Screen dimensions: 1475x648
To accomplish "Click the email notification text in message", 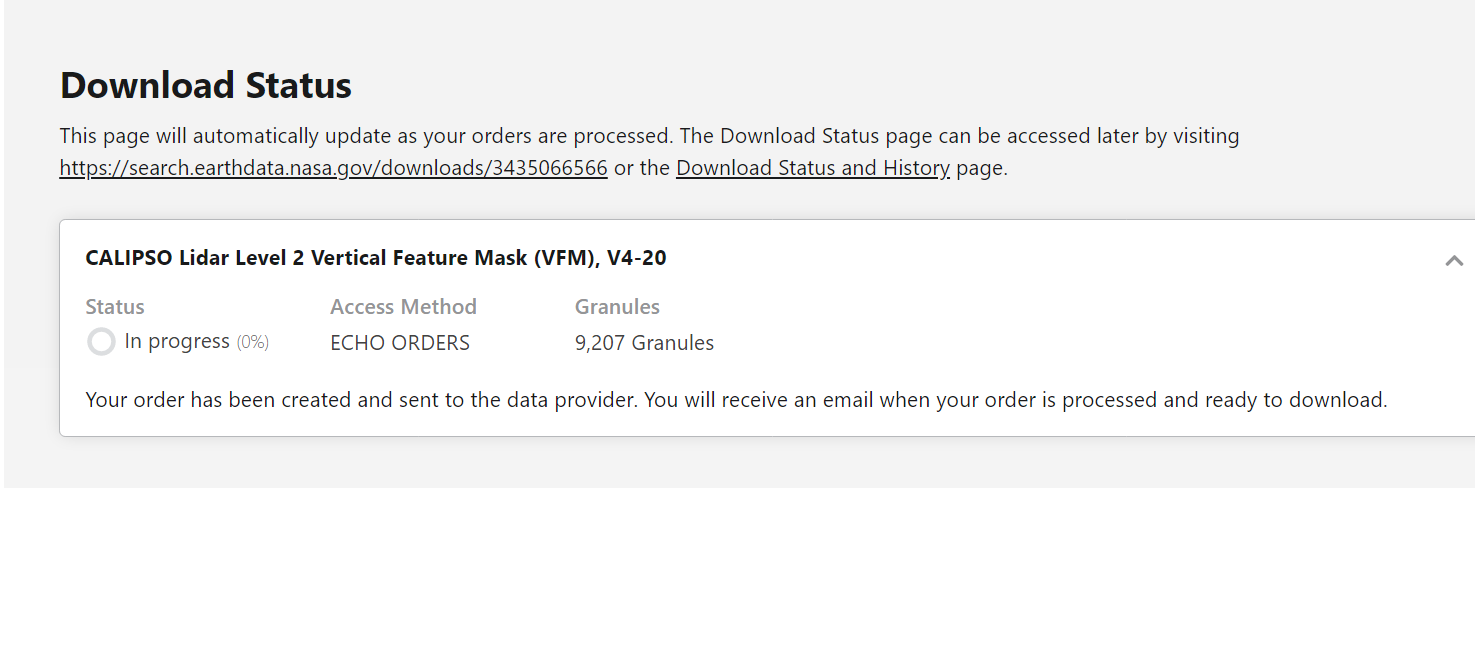I will point(1015,400).
